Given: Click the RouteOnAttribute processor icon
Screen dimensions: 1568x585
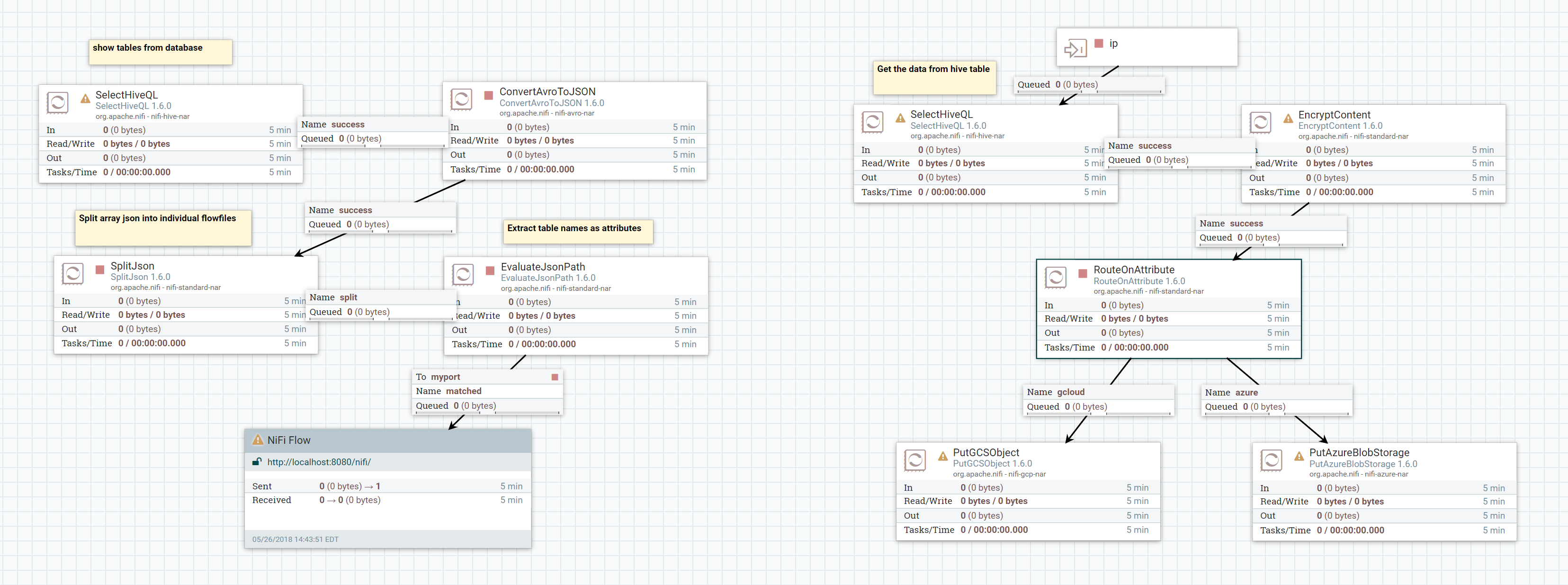Looking at the screenshot, I should 1056,278.
